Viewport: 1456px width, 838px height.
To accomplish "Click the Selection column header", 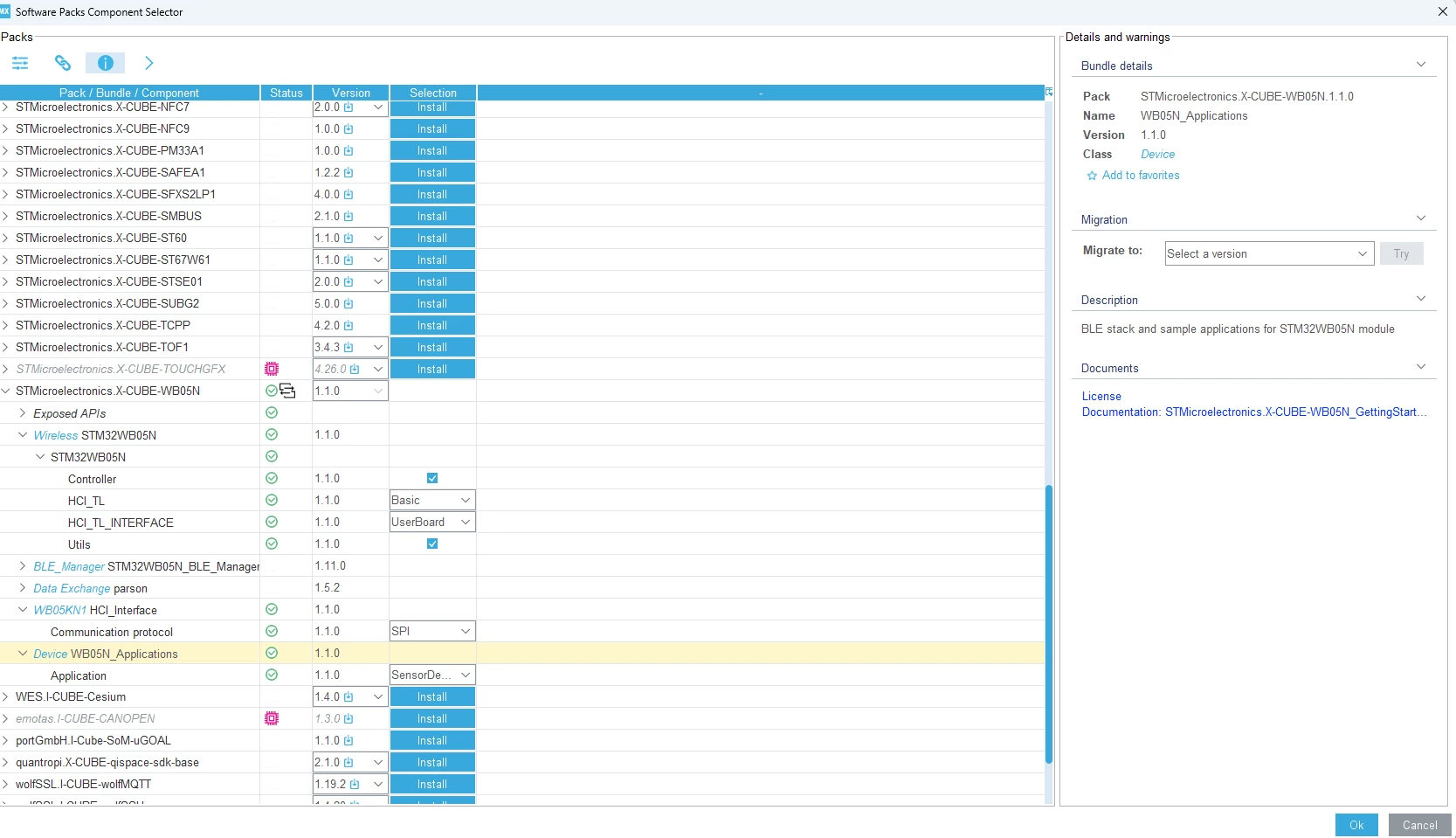I will click(433, 93).
